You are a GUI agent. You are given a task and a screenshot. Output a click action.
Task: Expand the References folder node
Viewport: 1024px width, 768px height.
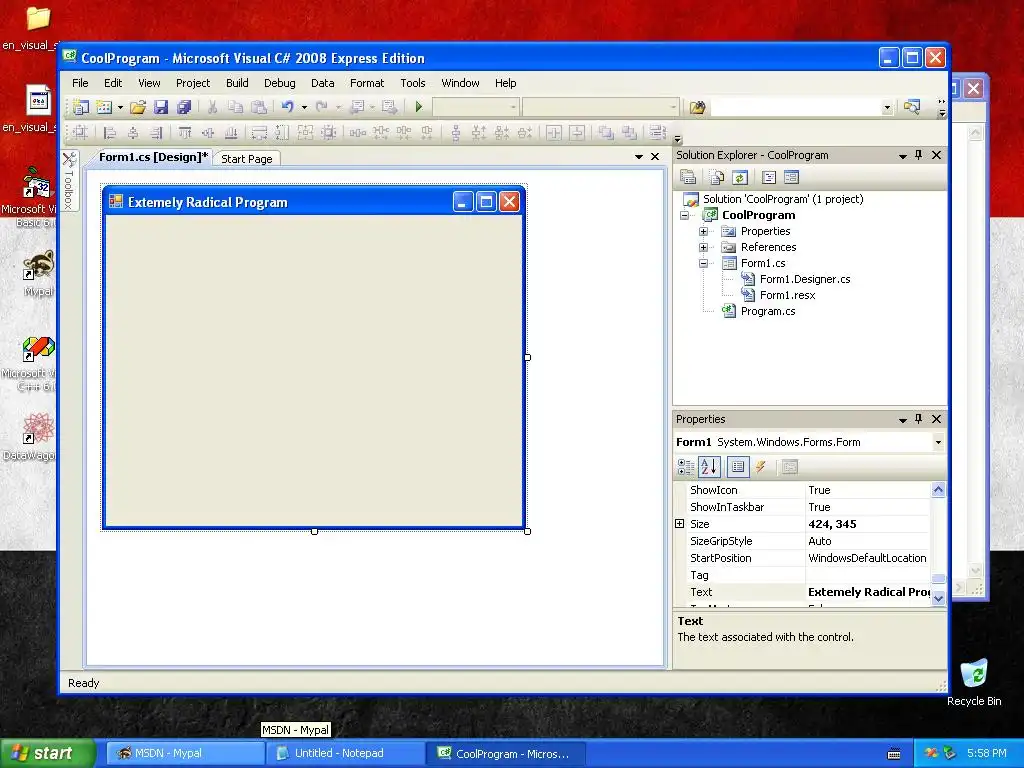pos(703,247)
